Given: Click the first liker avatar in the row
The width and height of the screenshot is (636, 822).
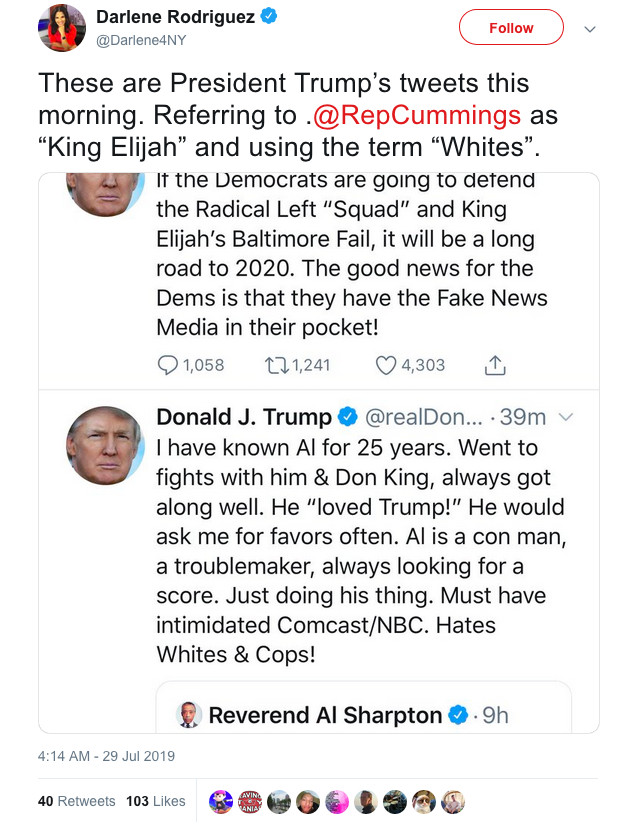Looking at the screenshot, I should [220, 801].
